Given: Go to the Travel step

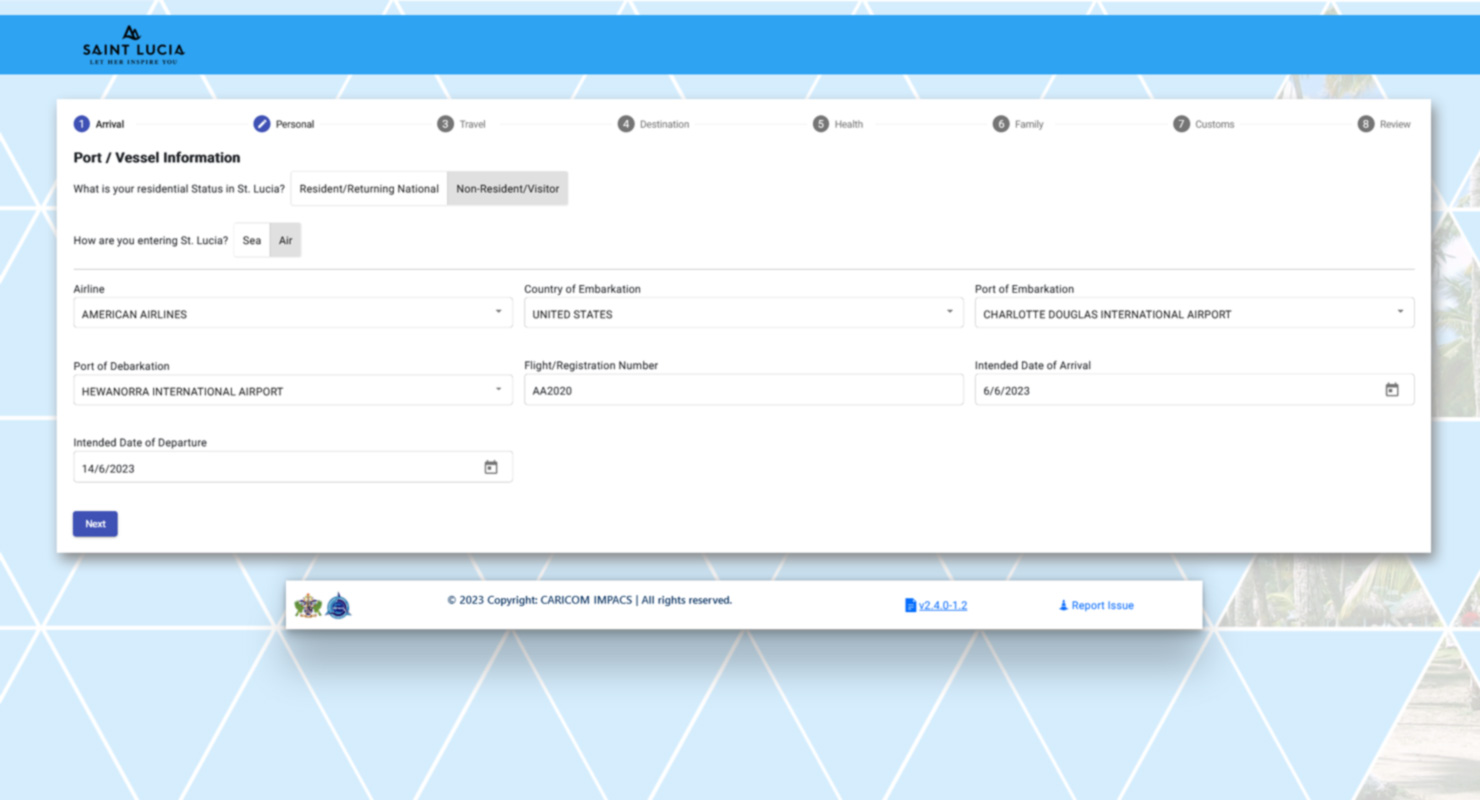Looking at the screenshot, I should (x=461, y=124).
